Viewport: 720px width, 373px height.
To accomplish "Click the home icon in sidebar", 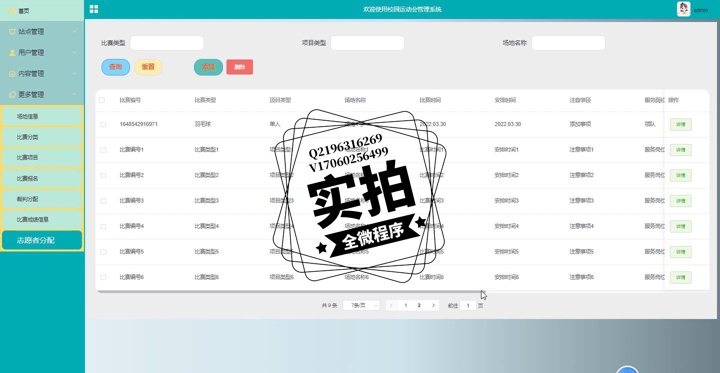I will tap(12, 11).
